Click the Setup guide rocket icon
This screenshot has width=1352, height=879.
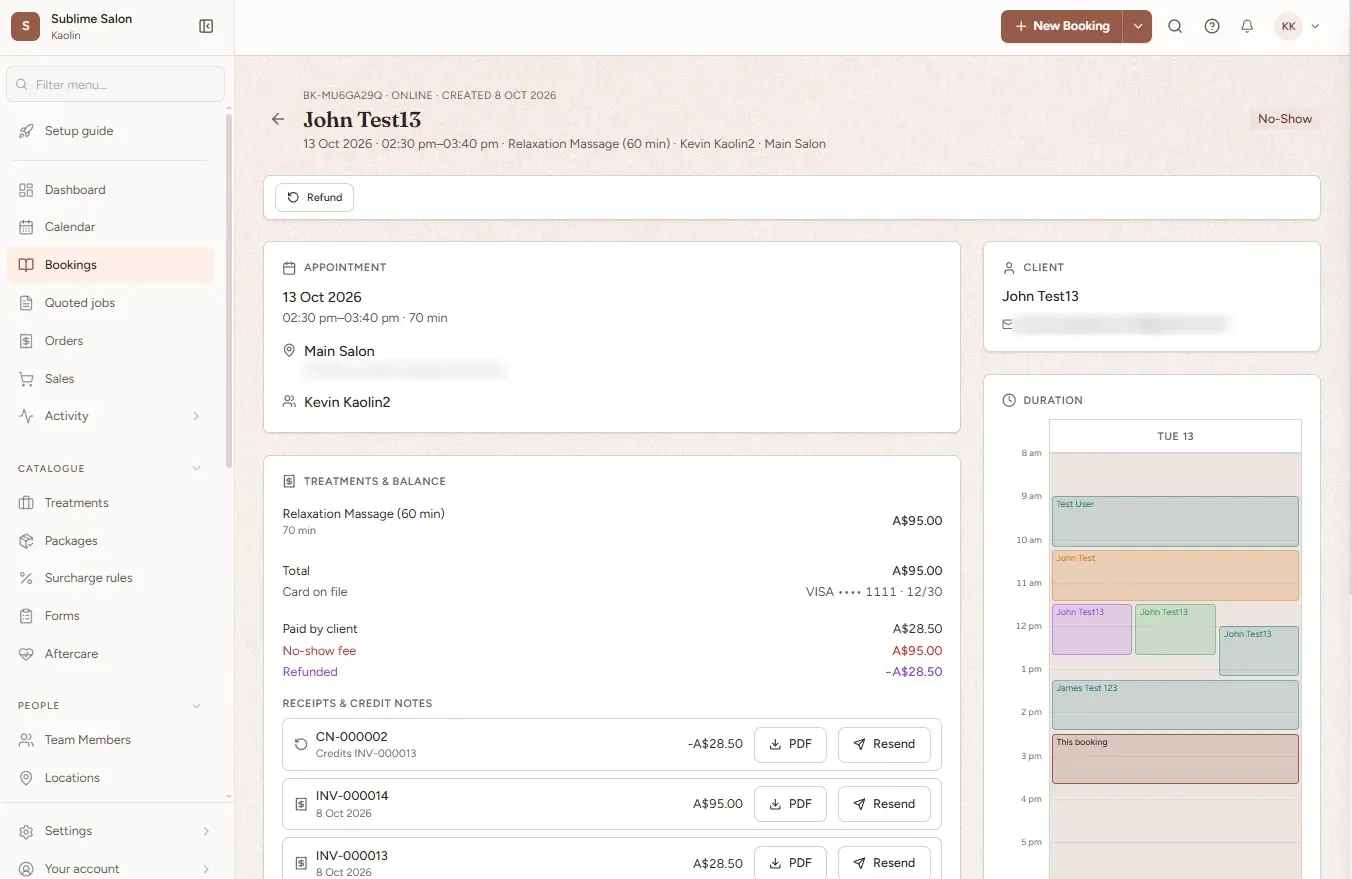[26, 131]
